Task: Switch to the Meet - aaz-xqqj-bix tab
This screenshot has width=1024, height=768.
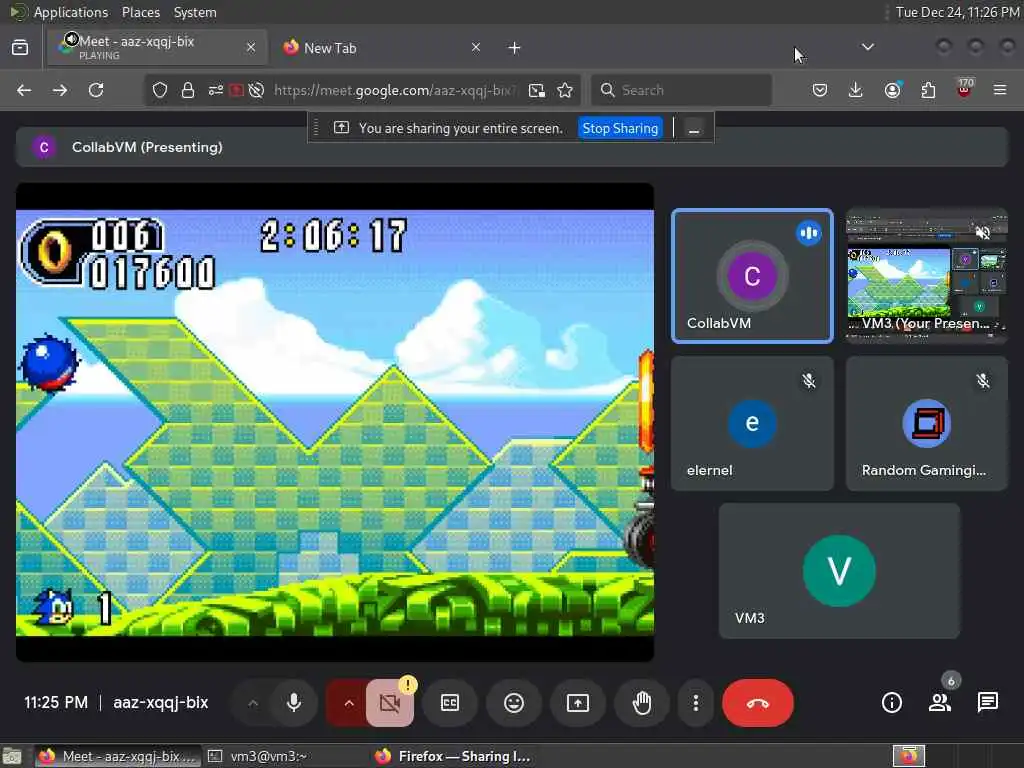Action: tap(157, 47)
